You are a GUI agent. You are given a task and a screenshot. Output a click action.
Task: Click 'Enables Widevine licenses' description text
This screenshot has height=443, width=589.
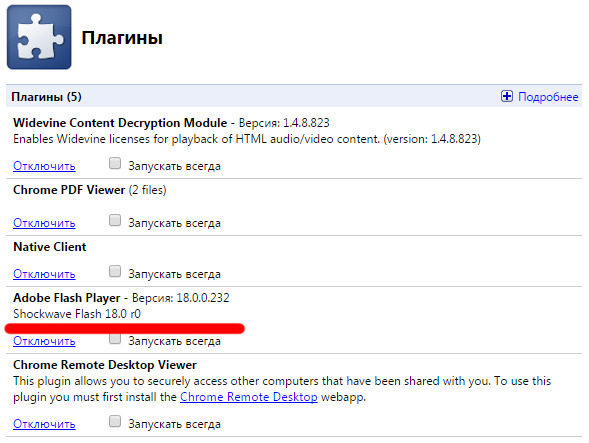[x=247, y=139]
